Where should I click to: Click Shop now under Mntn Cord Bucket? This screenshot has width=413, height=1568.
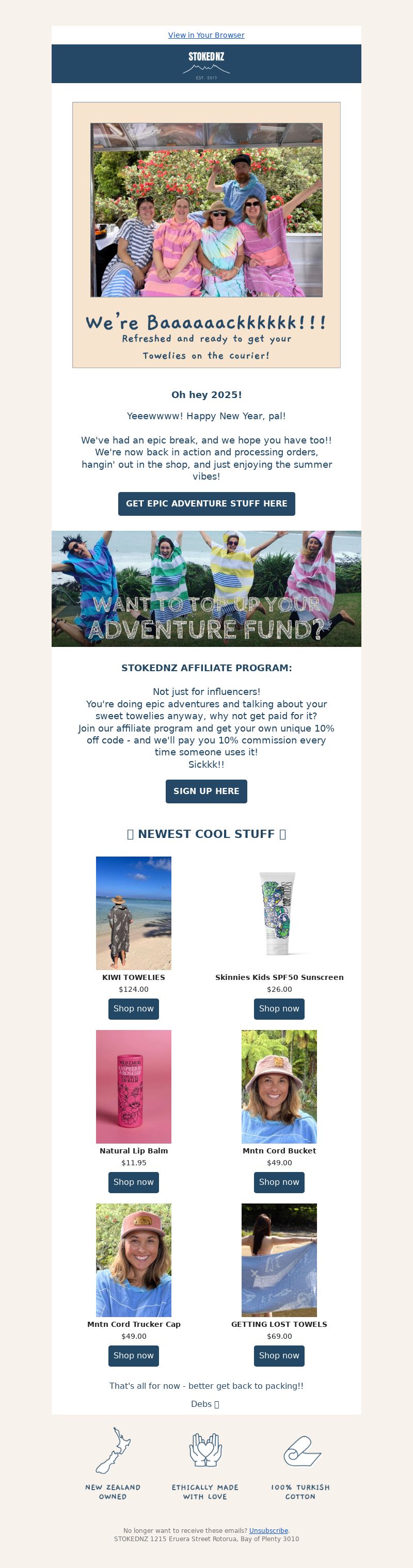279,1182
